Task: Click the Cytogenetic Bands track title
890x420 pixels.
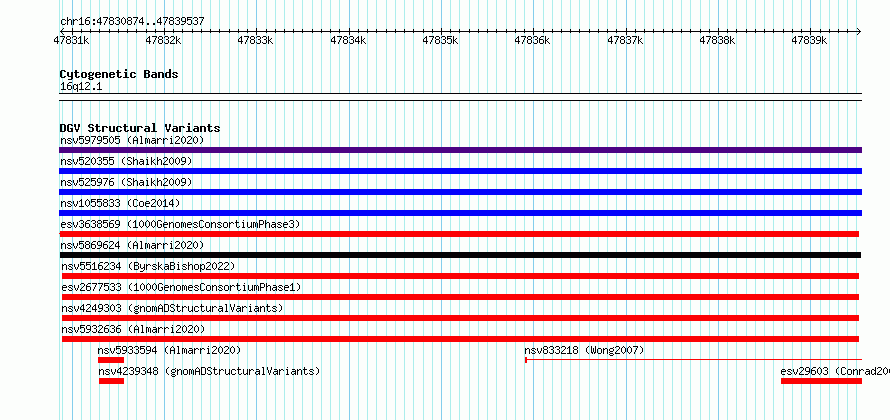Action: (x=119, y=74)
